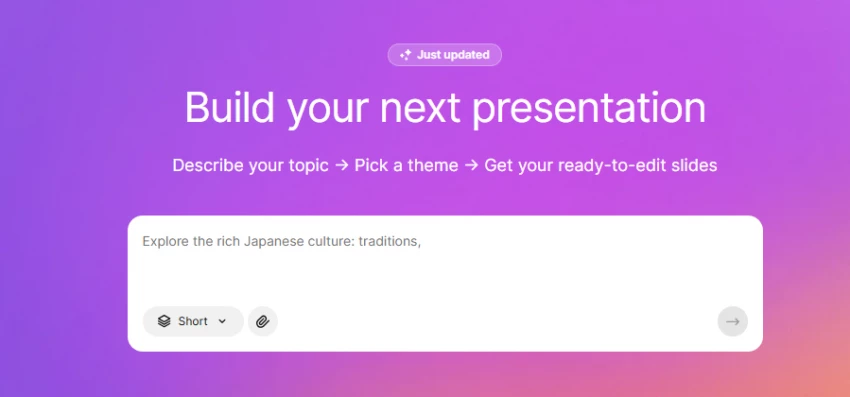Expand the chevron next to Short

pyautogui.click(x=222, y=322)
